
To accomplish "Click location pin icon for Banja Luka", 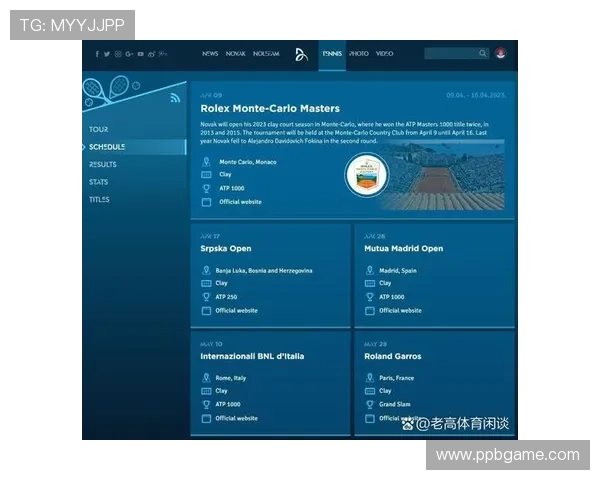I will pyautogui.click(x=206, y=270).
